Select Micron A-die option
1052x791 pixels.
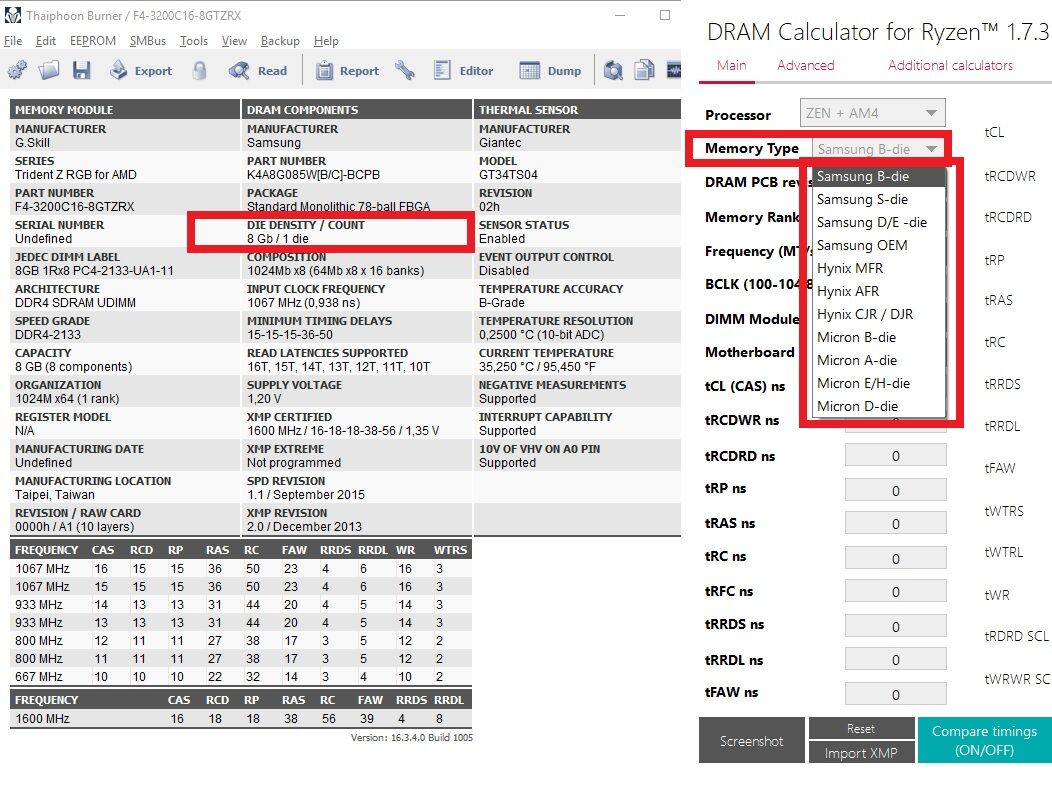click(880, 360)
